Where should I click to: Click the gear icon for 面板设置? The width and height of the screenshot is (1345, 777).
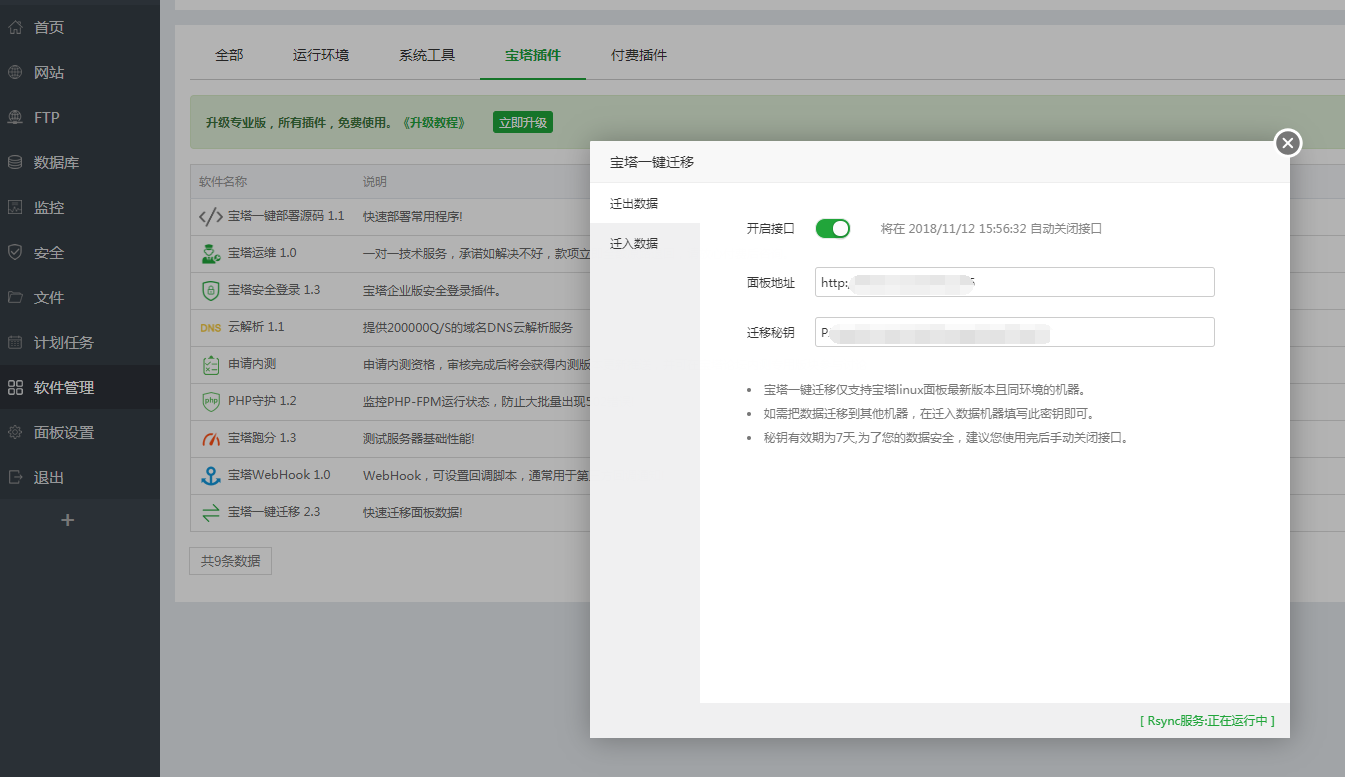point(15,432)
